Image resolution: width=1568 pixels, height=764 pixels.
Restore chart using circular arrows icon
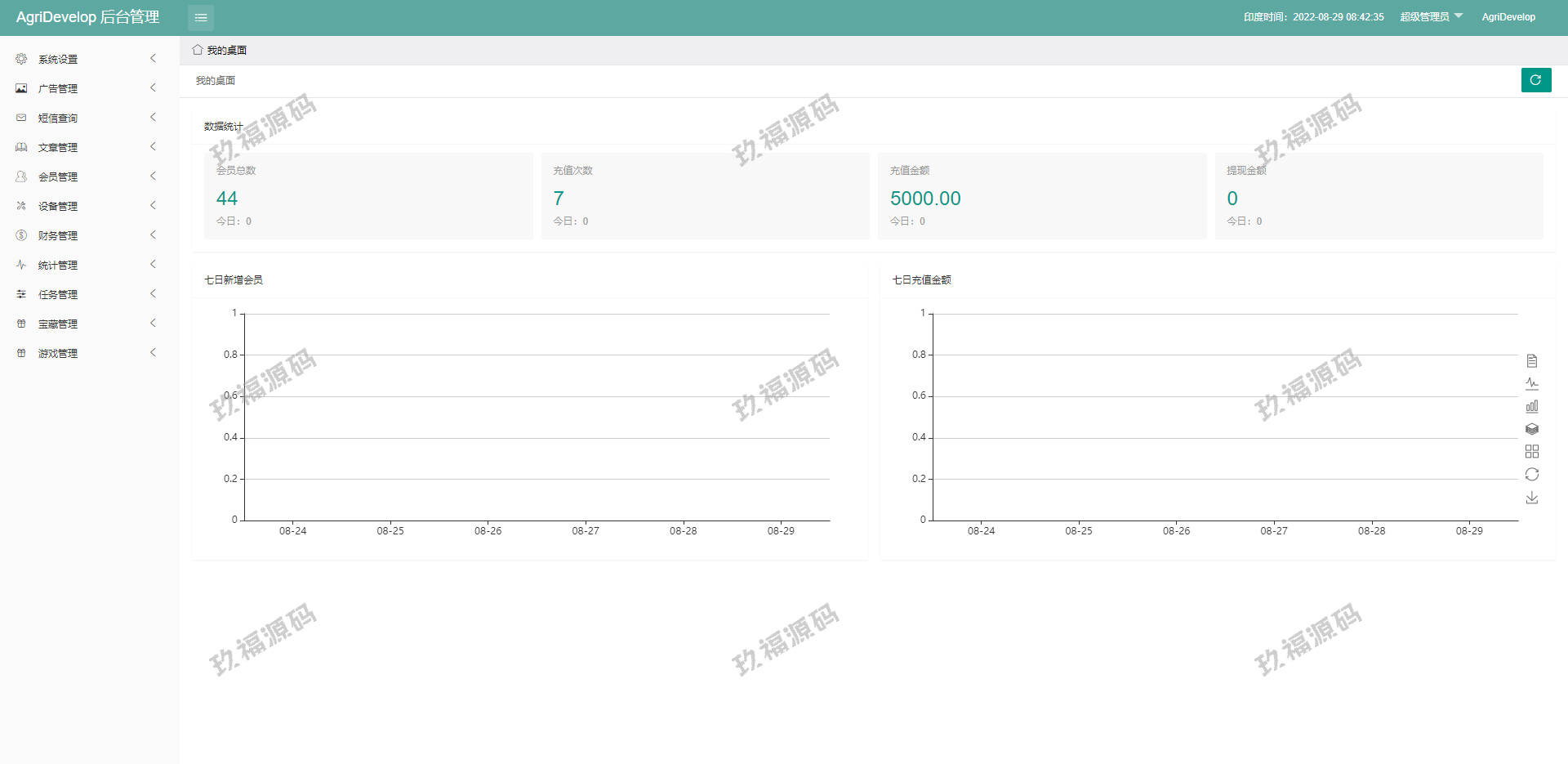coord(1532,475)
